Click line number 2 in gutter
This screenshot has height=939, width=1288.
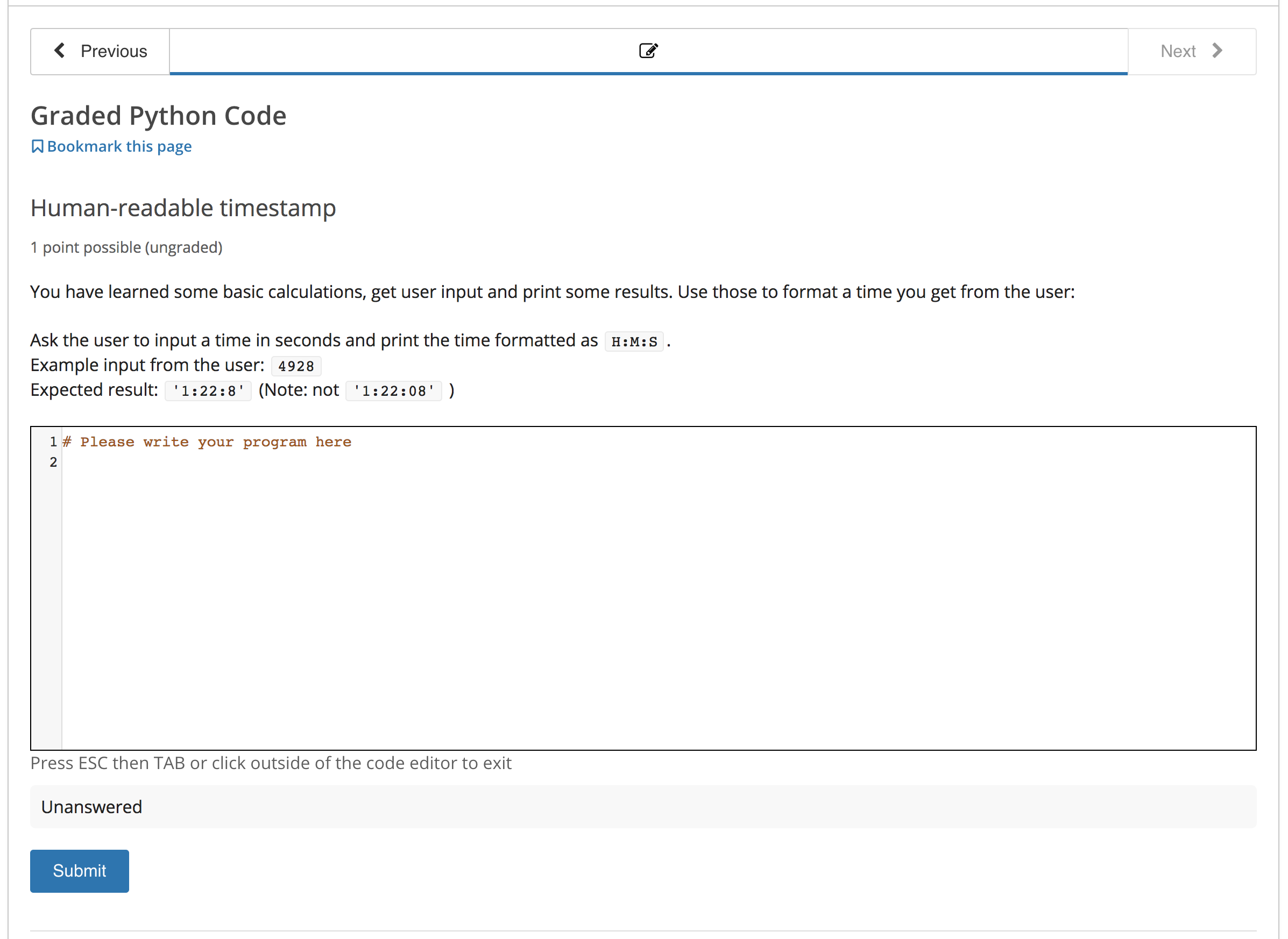click(53, 462)
